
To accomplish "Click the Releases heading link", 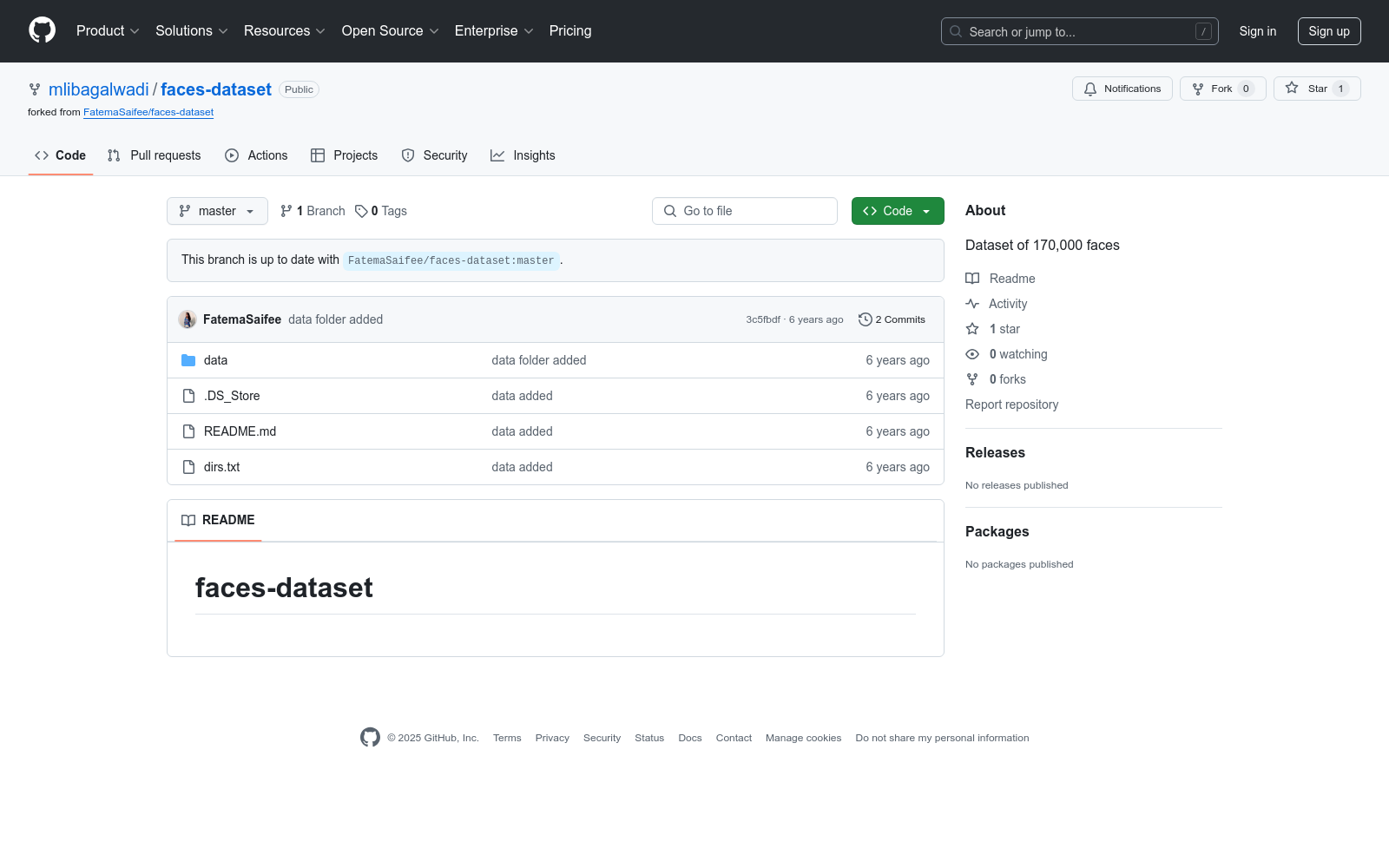I will [996, 452].
